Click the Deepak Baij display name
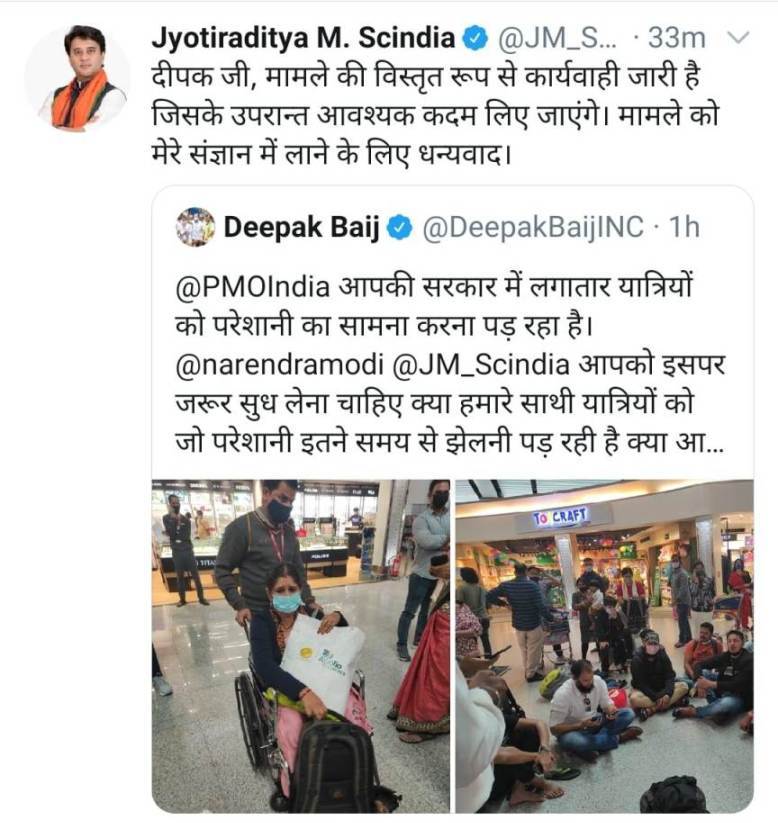 (x=301, y=228)
